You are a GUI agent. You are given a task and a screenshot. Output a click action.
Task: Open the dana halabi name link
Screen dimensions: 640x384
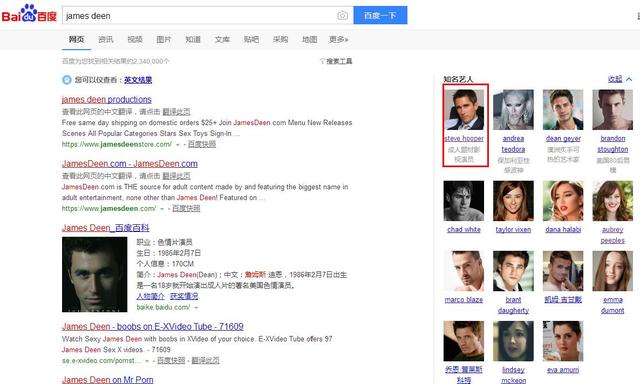[563, 230]
